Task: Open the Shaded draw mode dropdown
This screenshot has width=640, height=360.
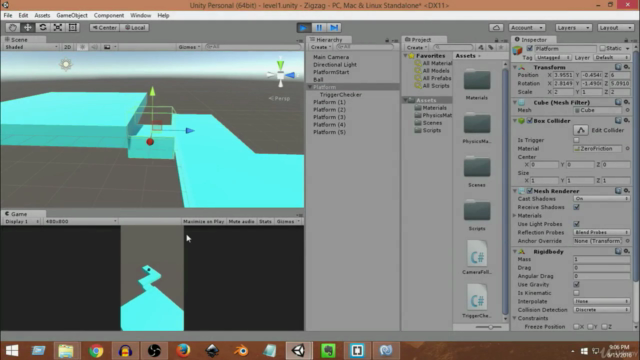Action: [31, 47]
